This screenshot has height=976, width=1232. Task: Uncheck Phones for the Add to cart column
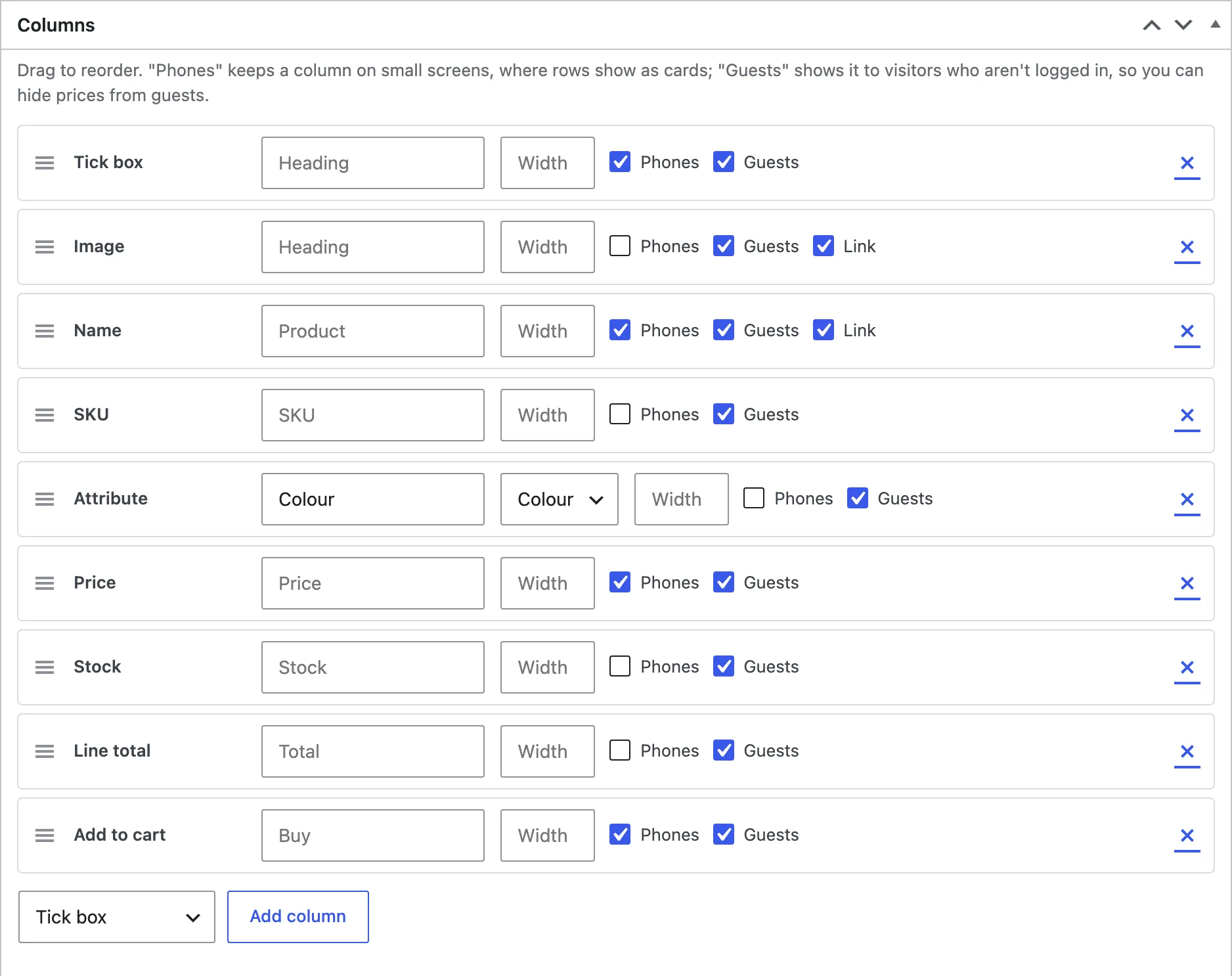[620, 834]
